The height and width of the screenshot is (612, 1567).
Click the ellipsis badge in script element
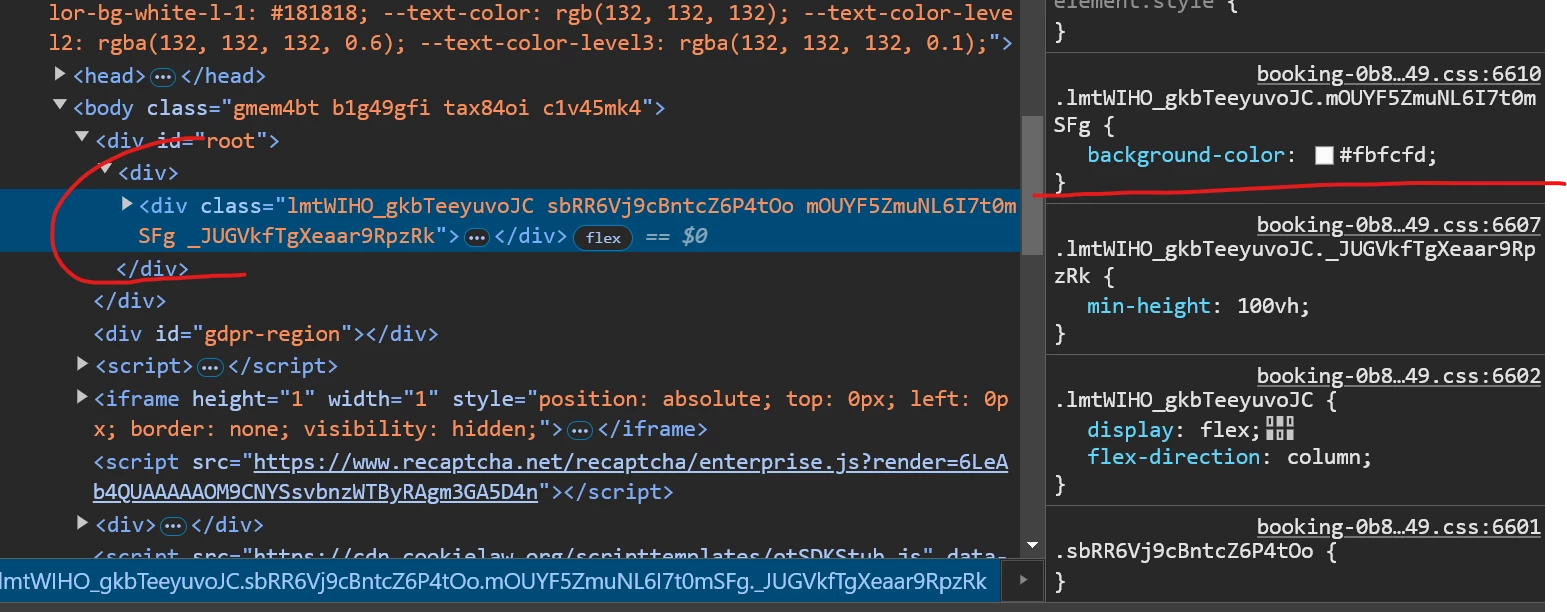(x=210, y=367)
